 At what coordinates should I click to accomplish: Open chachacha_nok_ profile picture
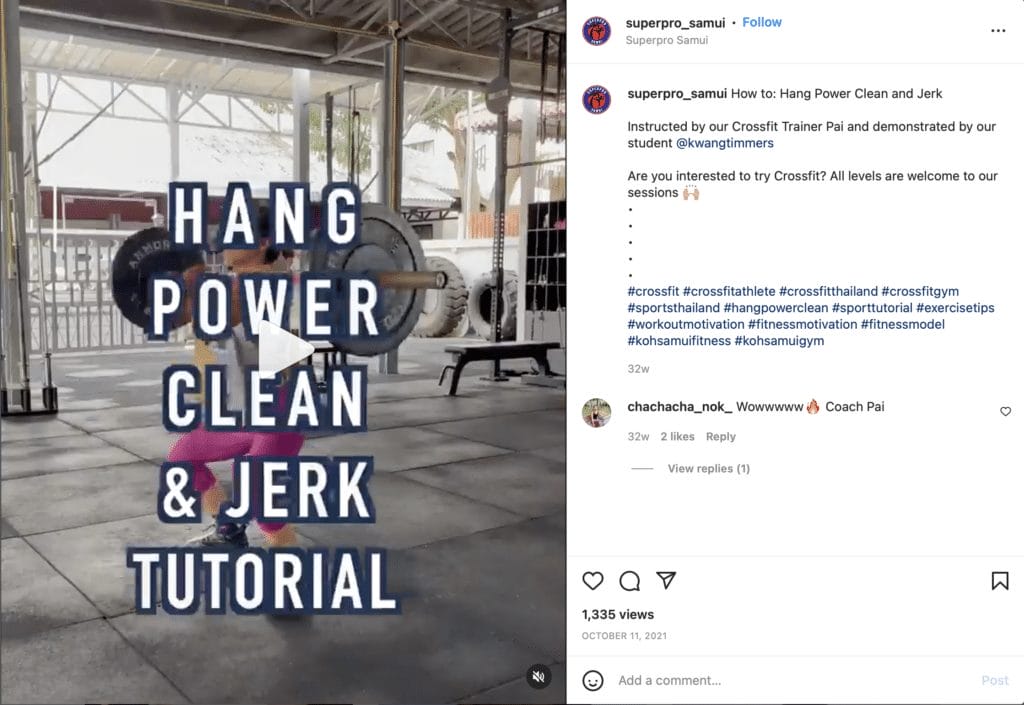pyautogui.click(x=596, y=413)
